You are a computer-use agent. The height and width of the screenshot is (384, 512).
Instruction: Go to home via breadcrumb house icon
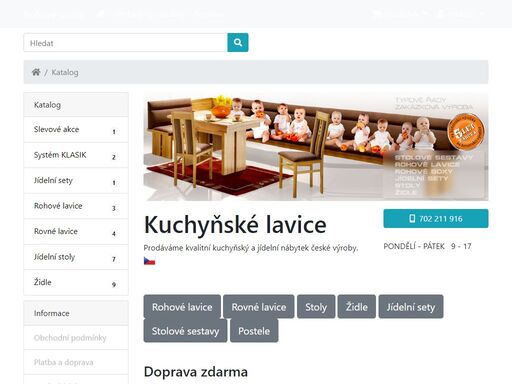36,72
